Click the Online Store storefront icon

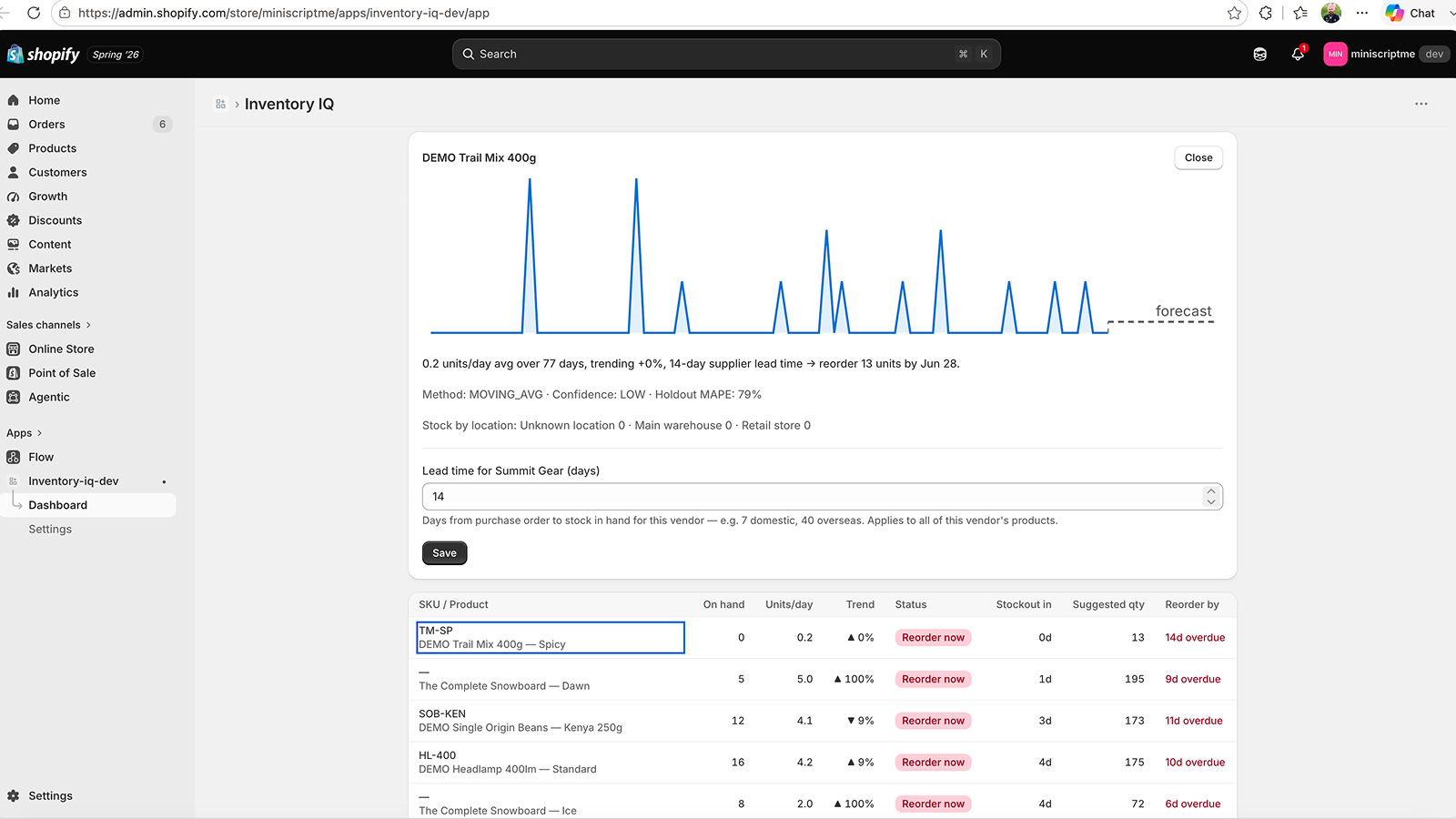pyautogui.click(x=14, y=349)
